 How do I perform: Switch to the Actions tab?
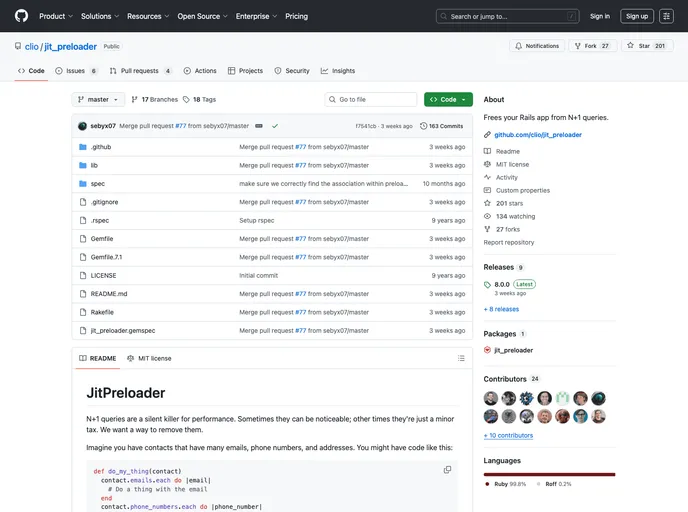pyautogui.click(x=200, y=71)
